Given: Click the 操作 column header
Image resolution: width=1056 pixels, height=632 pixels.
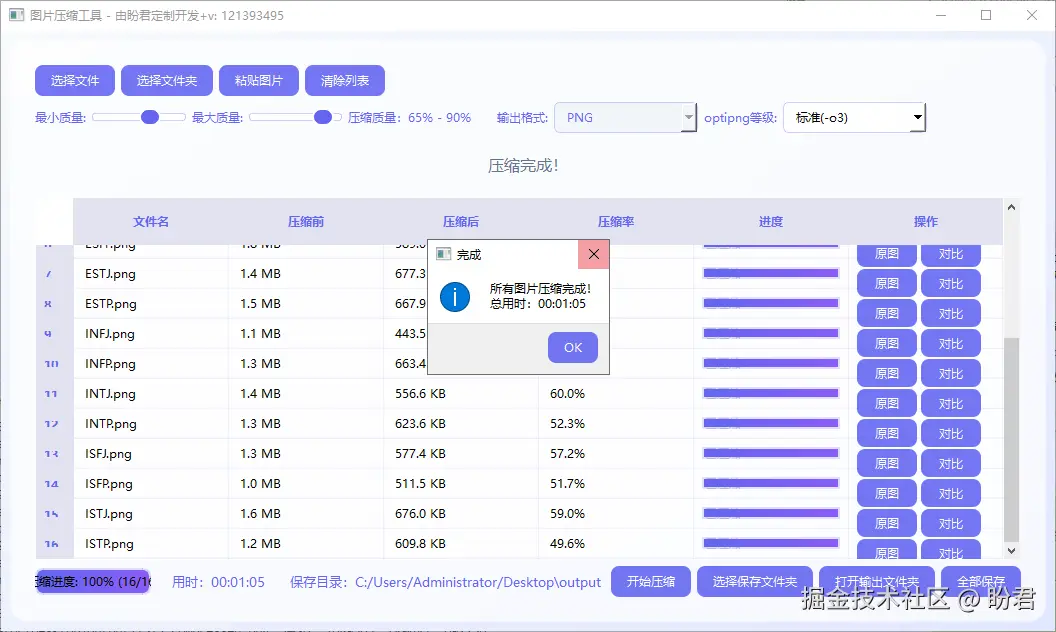Looking at the screenshot, I should (925, 222).
